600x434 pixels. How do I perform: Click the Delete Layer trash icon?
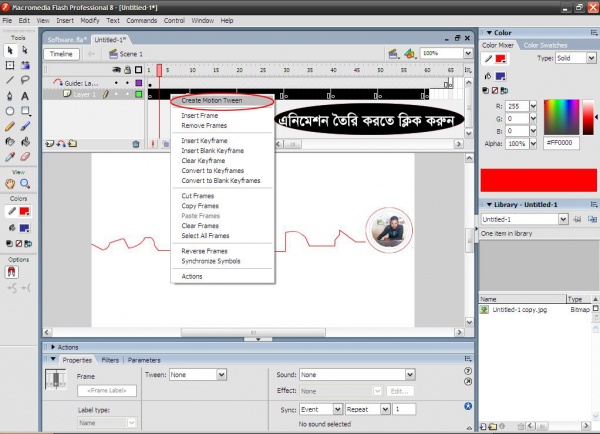(136, 144)
